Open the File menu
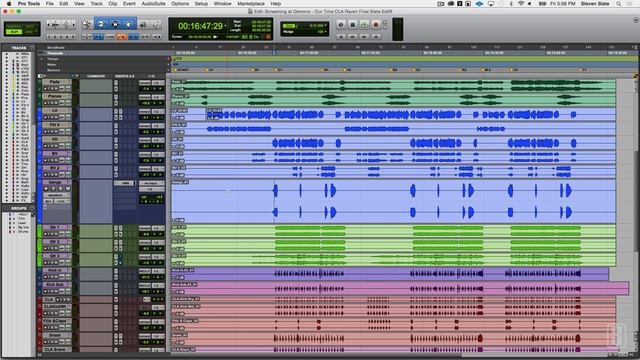 coord(49,4)
